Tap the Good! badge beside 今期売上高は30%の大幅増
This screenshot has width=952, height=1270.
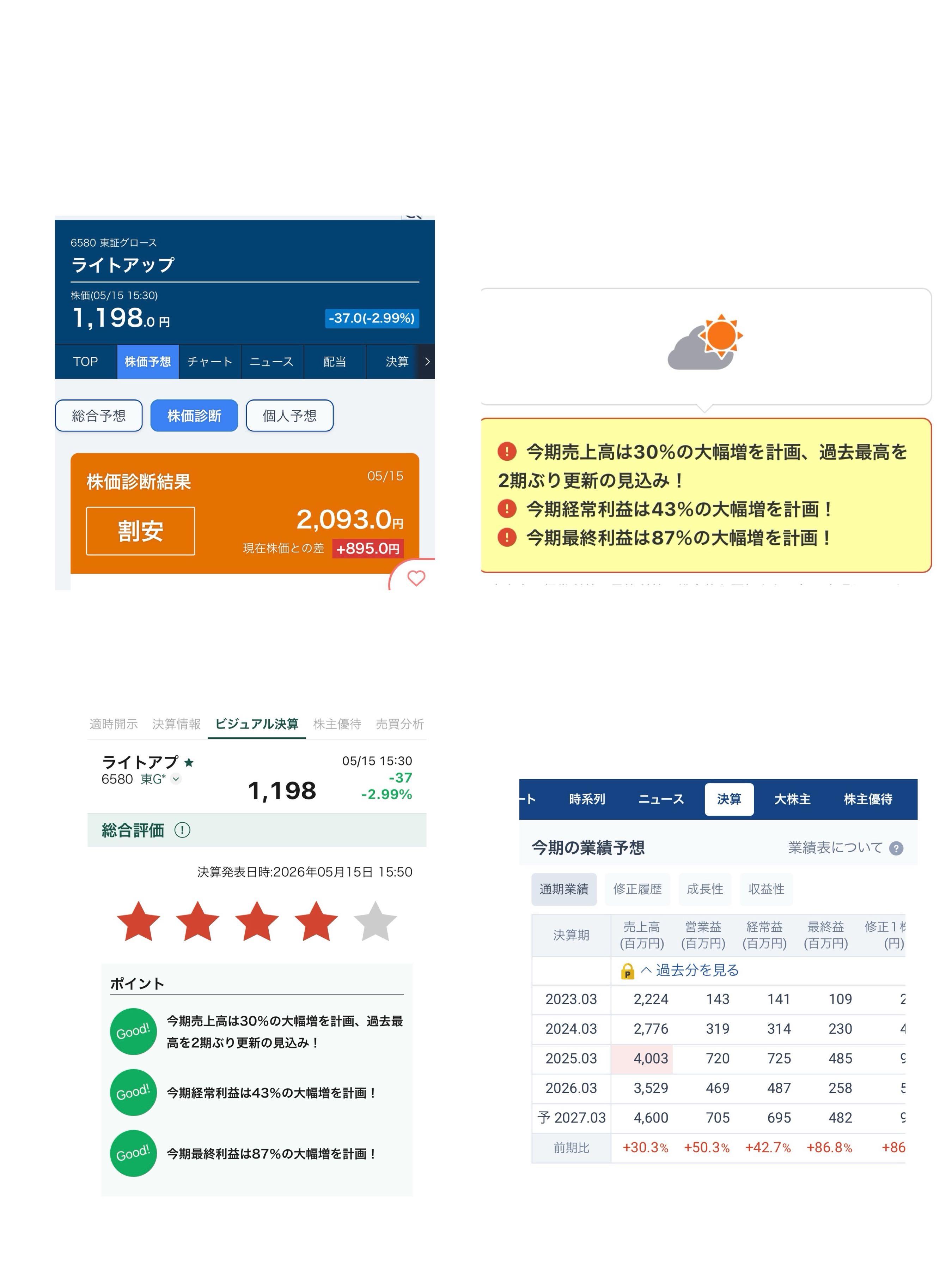pyautogui.click(x=133, y=1031)
